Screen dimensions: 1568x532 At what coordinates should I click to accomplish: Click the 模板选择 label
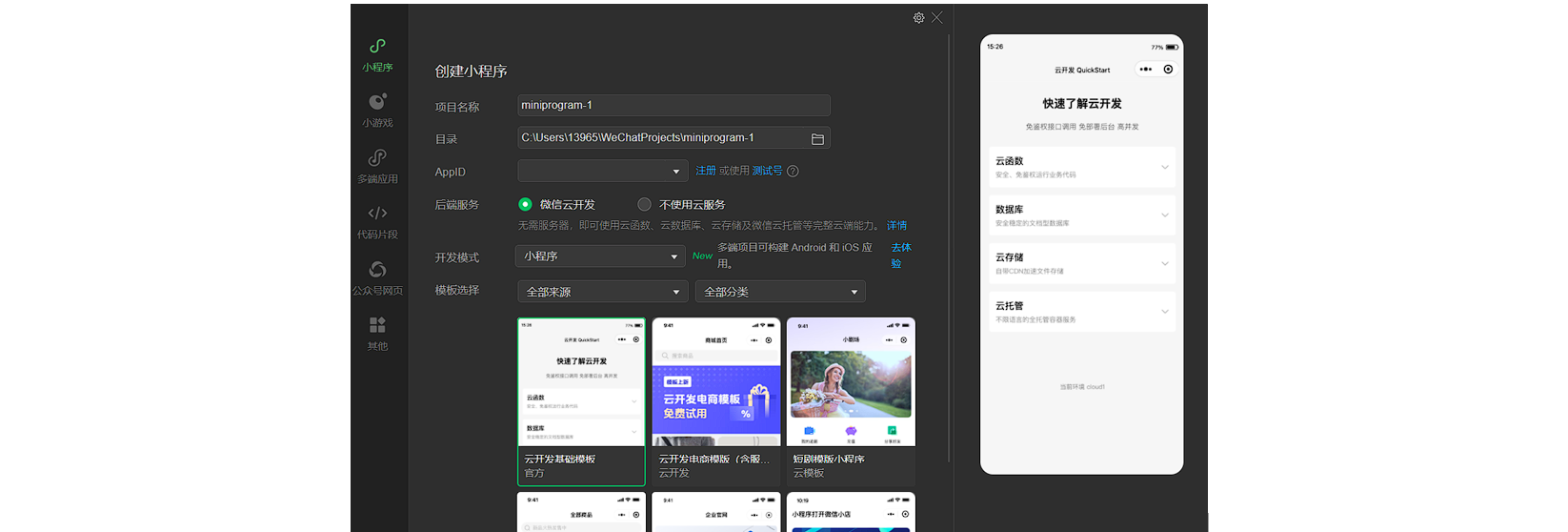[457, 291]
